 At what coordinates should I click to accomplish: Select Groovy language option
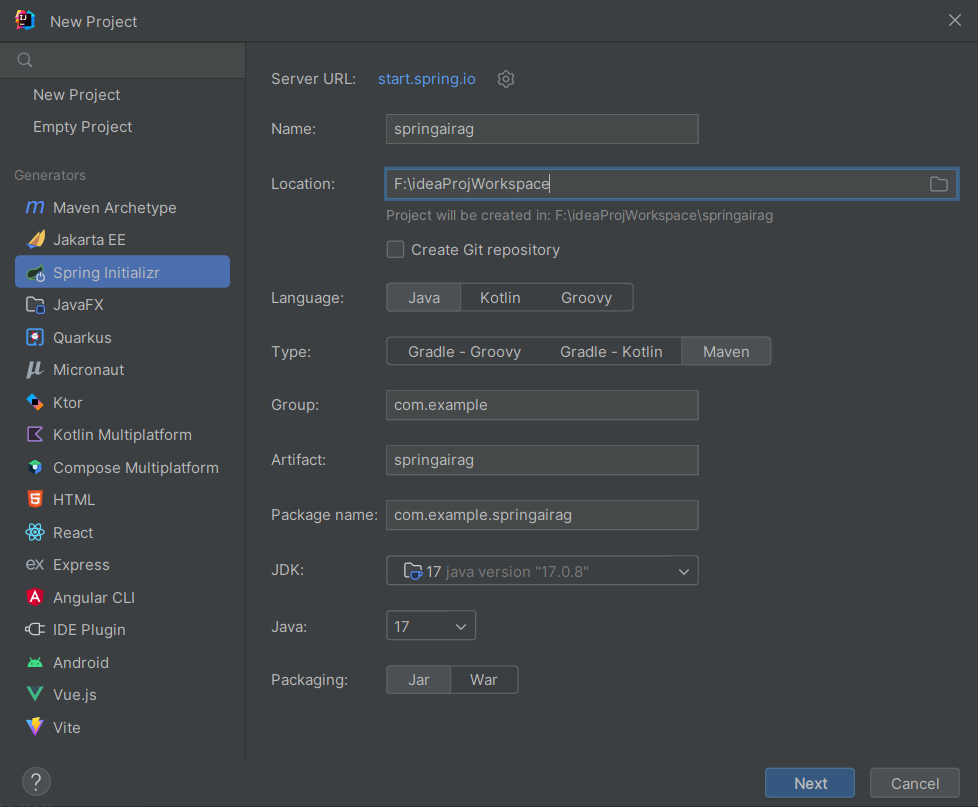[586, 297]
